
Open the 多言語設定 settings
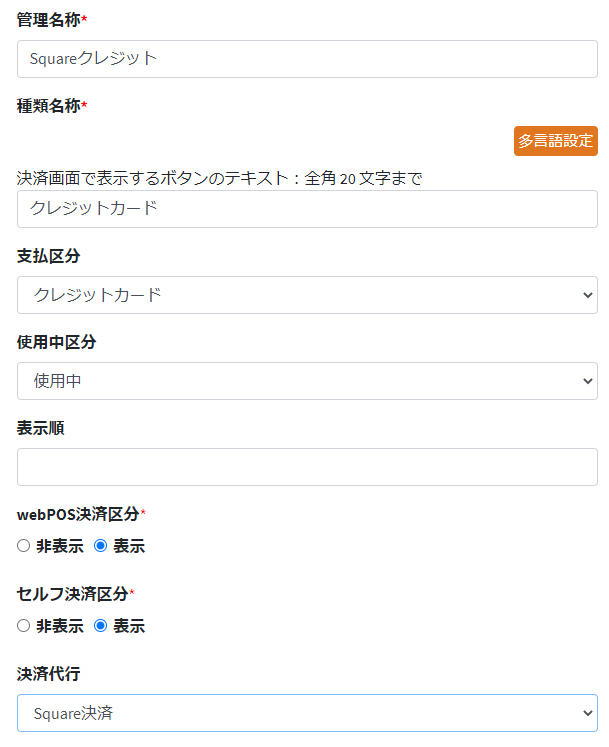[x=555, y=141]
